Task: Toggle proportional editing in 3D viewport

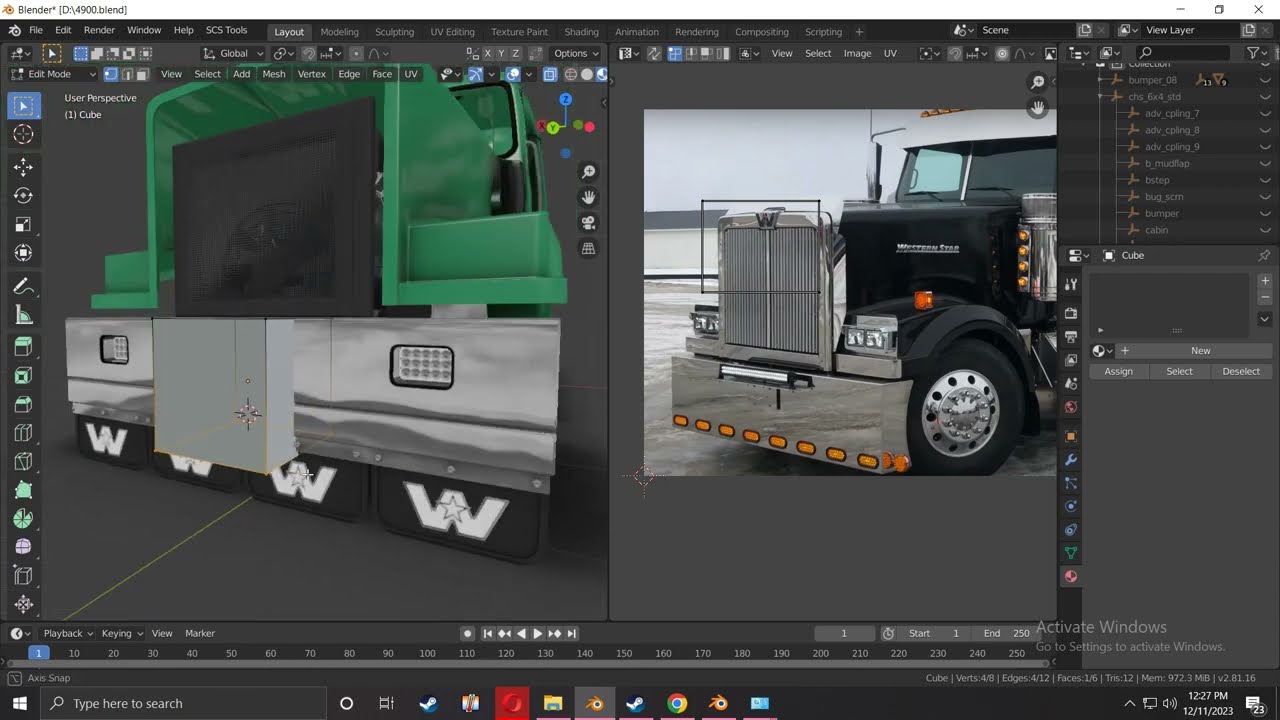Action: [x=355, y=53]
